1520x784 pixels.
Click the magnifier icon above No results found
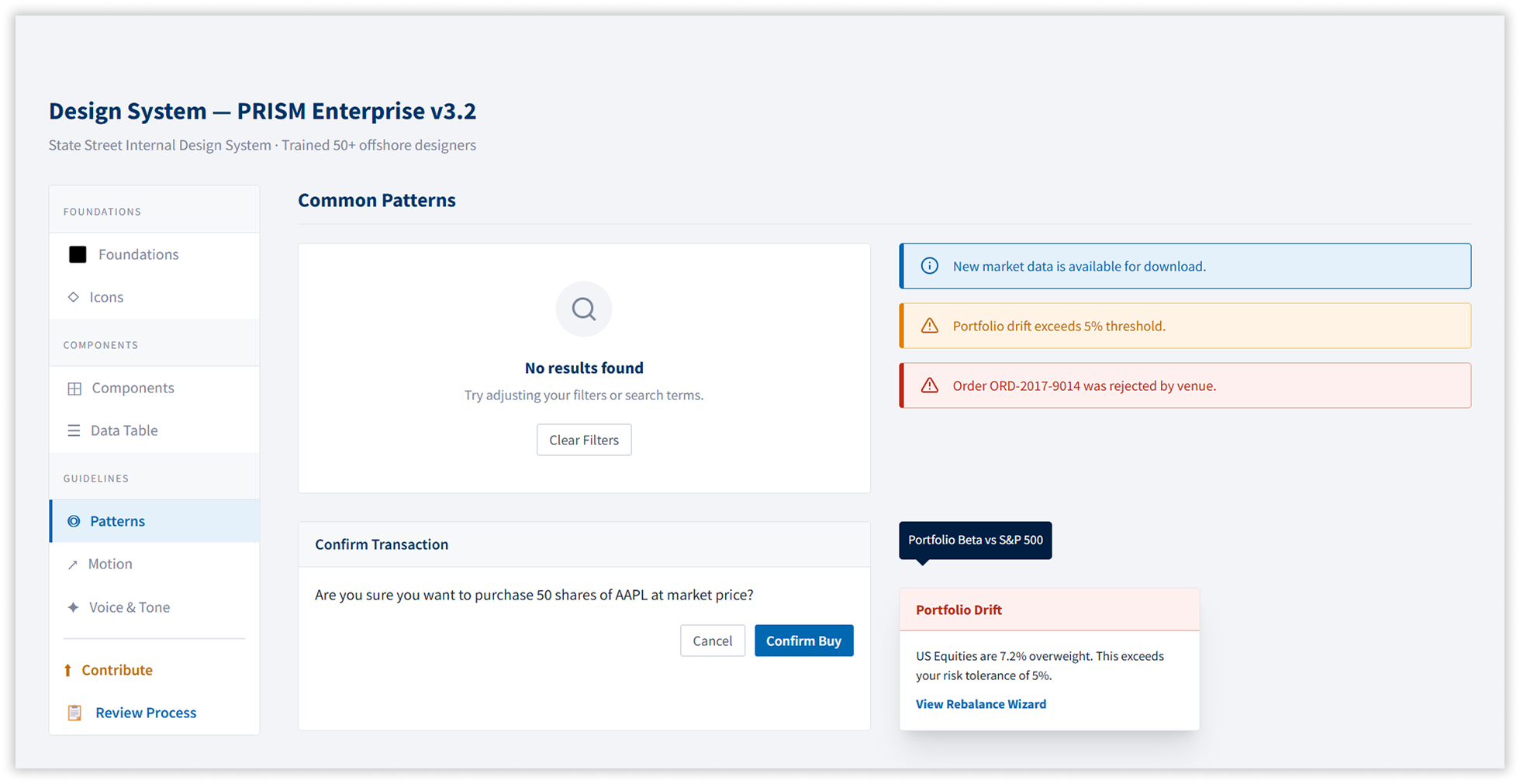pos(584,309)
